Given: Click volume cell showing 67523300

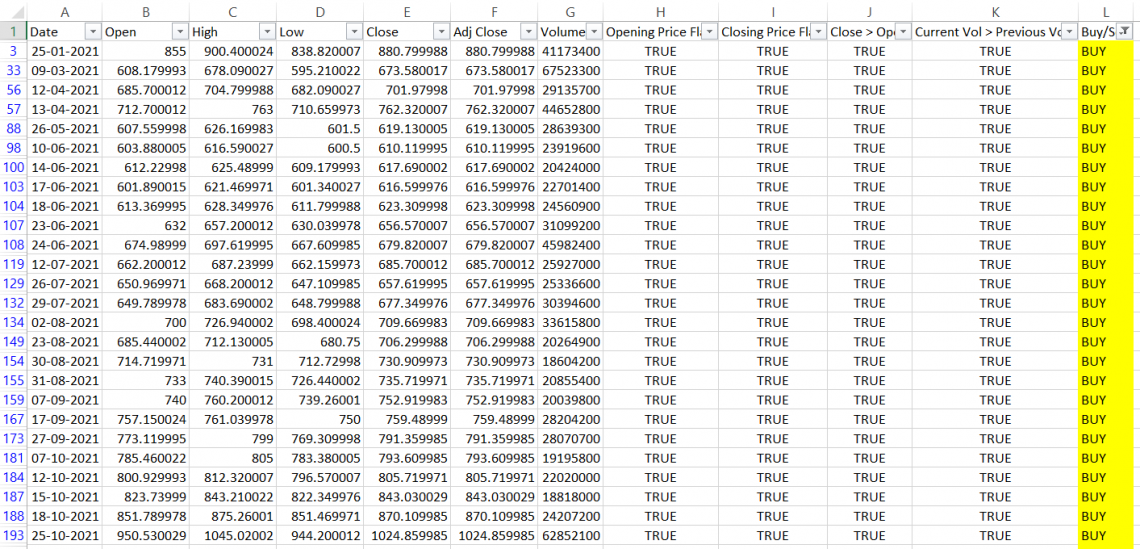Looking at the screenshot, I should (570, 71).
